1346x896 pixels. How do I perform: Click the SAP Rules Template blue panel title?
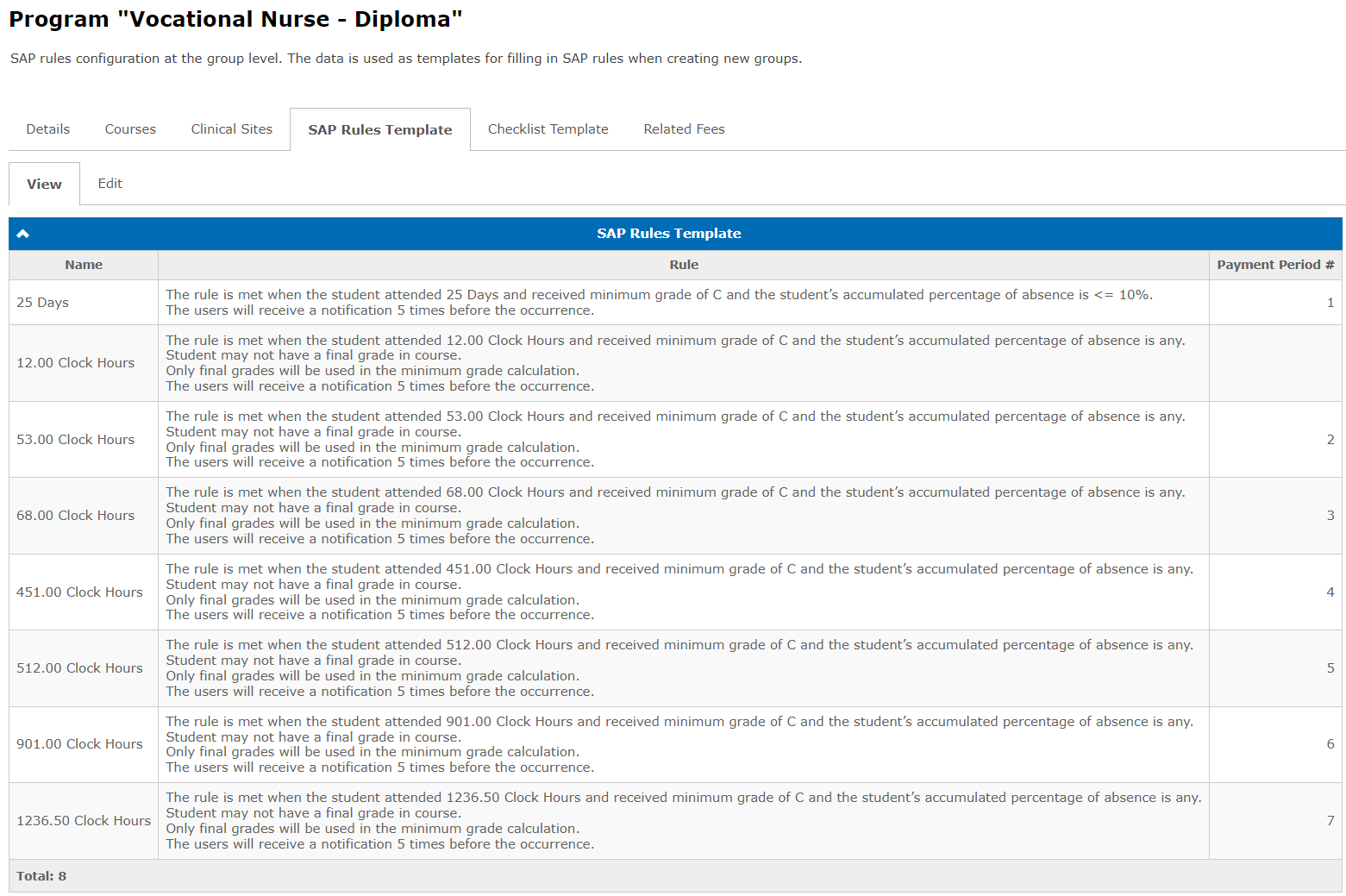pyautogui.click(x=669, y=234)
